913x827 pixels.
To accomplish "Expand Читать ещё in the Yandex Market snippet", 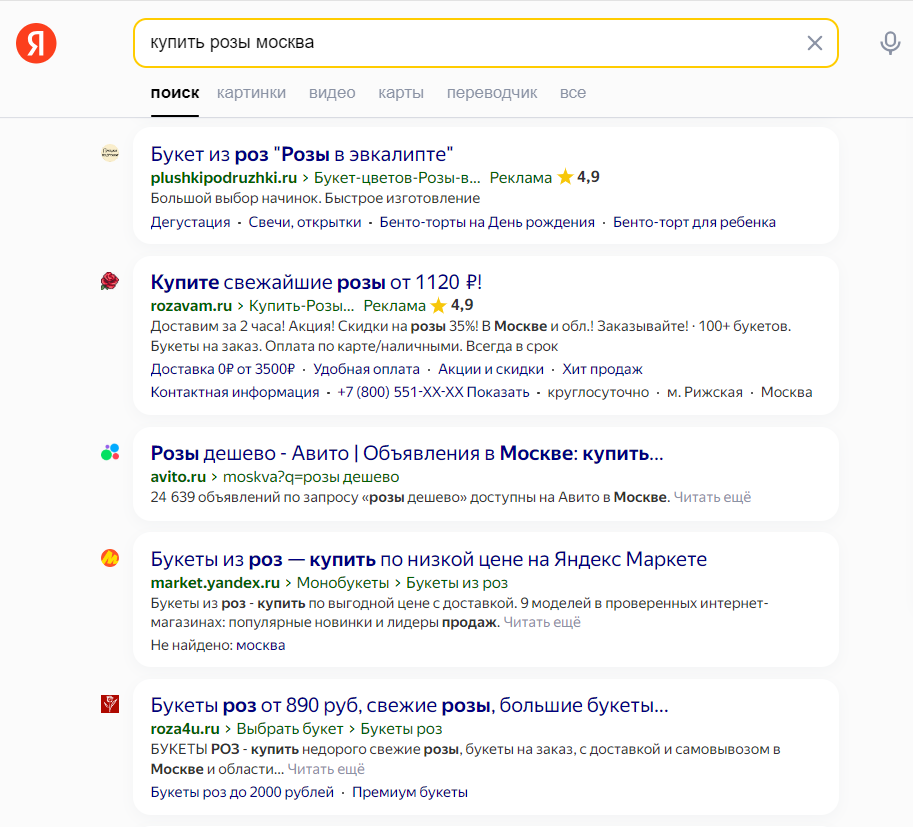I will pyautogui.click(x=542, y=623).
